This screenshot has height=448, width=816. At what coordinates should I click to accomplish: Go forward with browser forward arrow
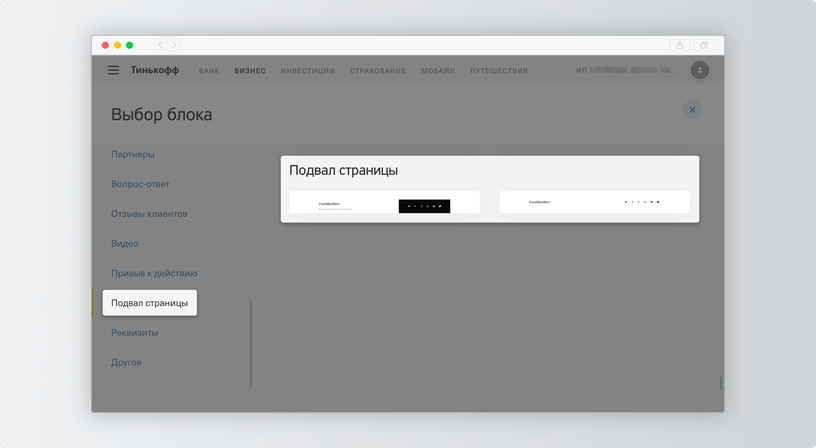click(x=174, y=45)
